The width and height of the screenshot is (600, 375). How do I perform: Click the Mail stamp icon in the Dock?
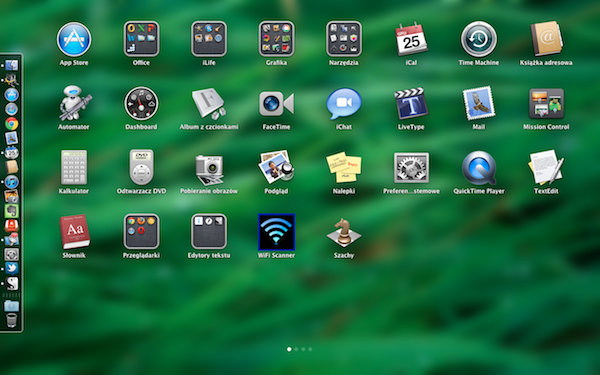coord(11,138)
